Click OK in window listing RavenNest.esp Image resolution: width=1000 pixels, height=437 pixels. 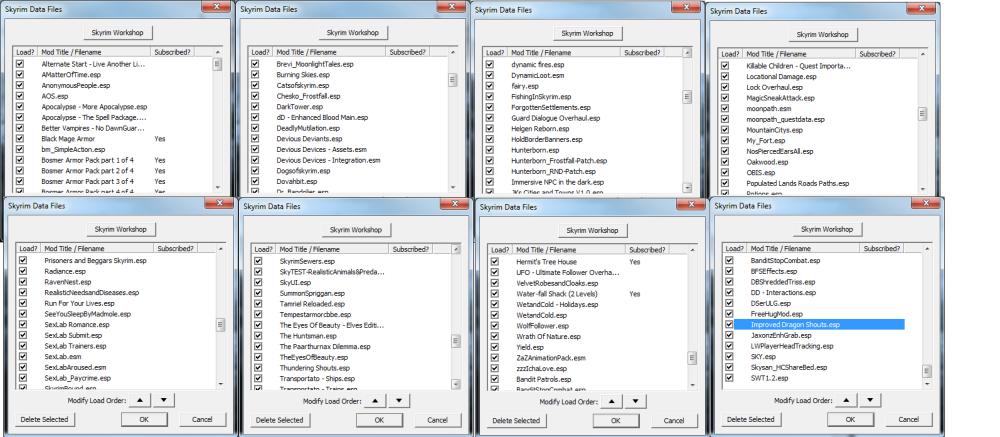pos(144,419)
